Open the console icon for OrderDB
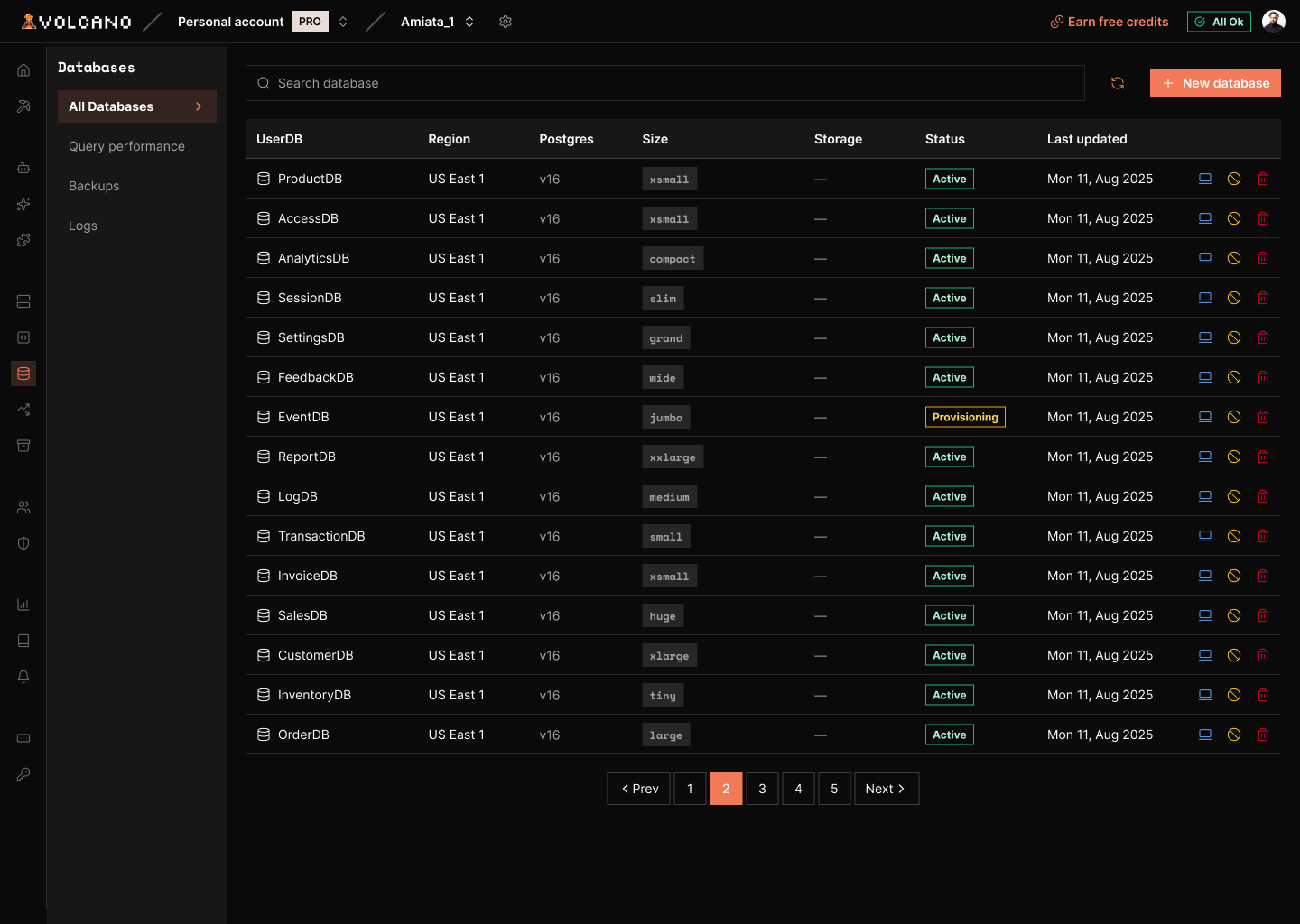The width and height of the screenshot is (1300, 924). point(1205,735)
